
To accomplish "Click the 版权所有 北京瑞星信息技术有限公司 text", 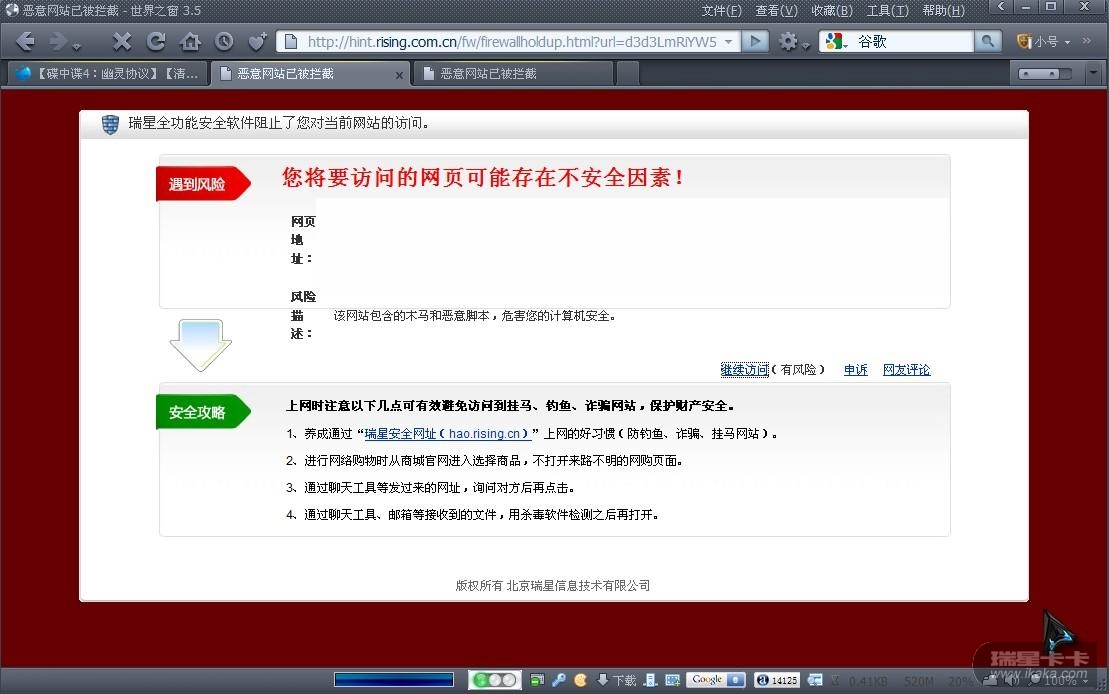I will (x=552, y=586).
